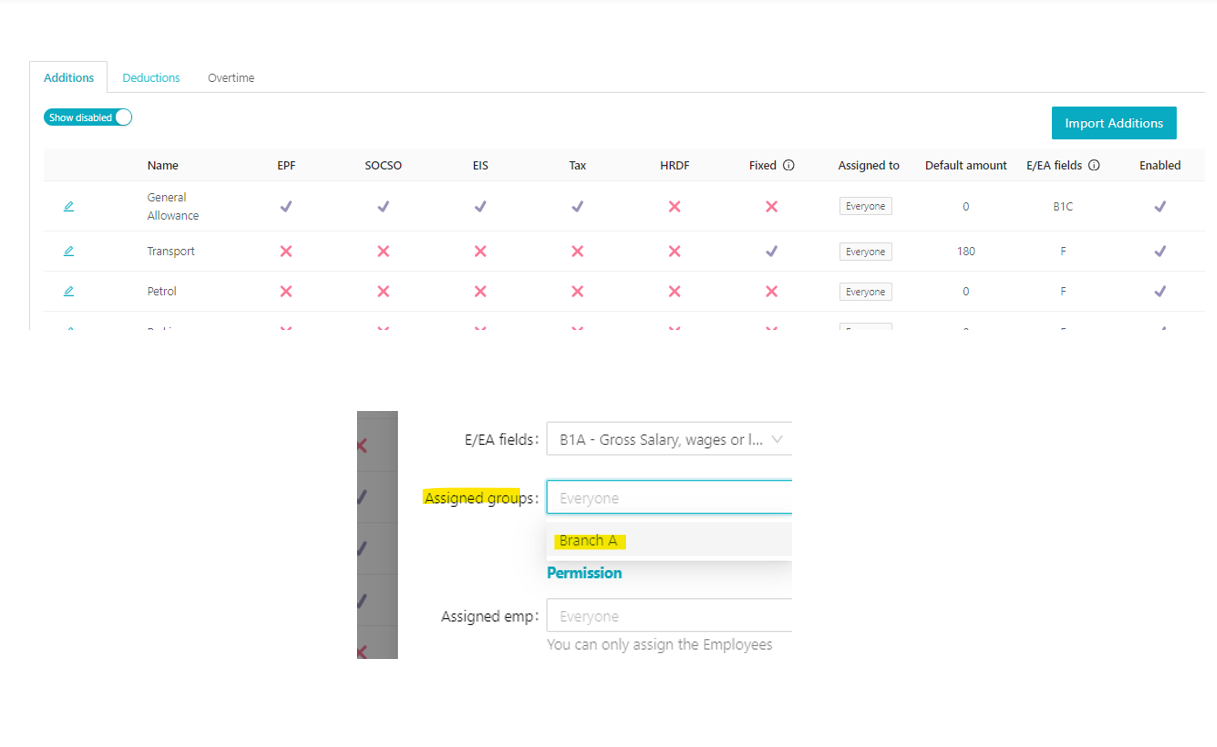Open the E/EA fields dropdown showing B1A
The width and height of the screenshot is (1217, 747).
tap(669, 439)
